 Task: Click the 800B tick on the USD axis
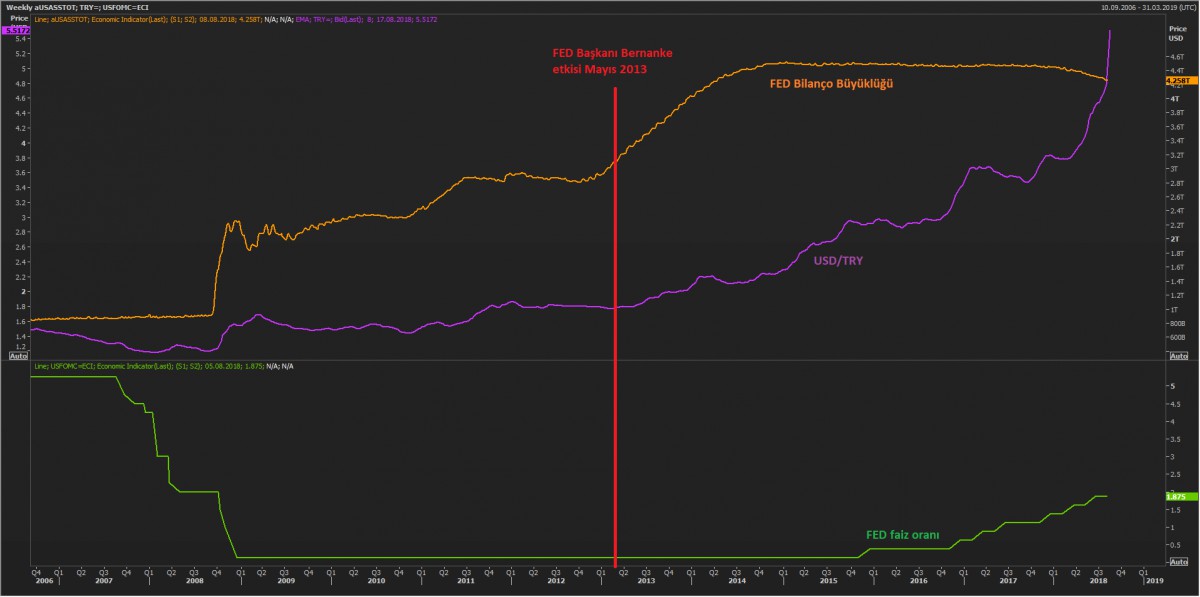[1177, 323]
